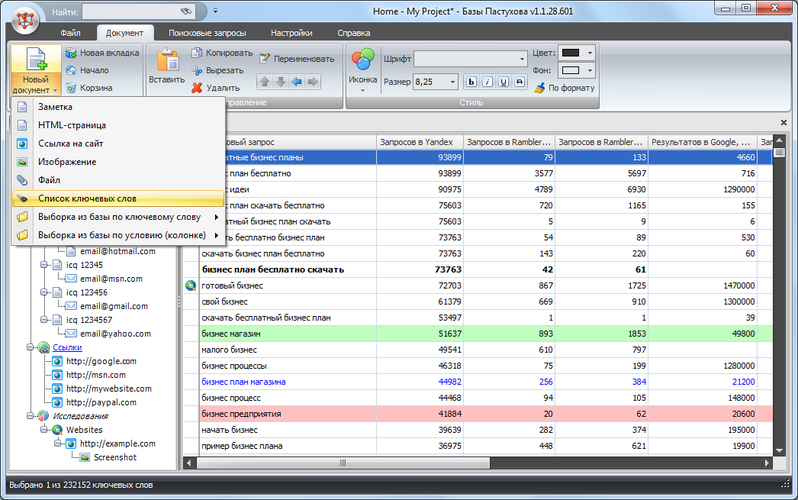The image size is (798, 500).
Task: Open the Файл ribbon tab
Action: point(70,33)
